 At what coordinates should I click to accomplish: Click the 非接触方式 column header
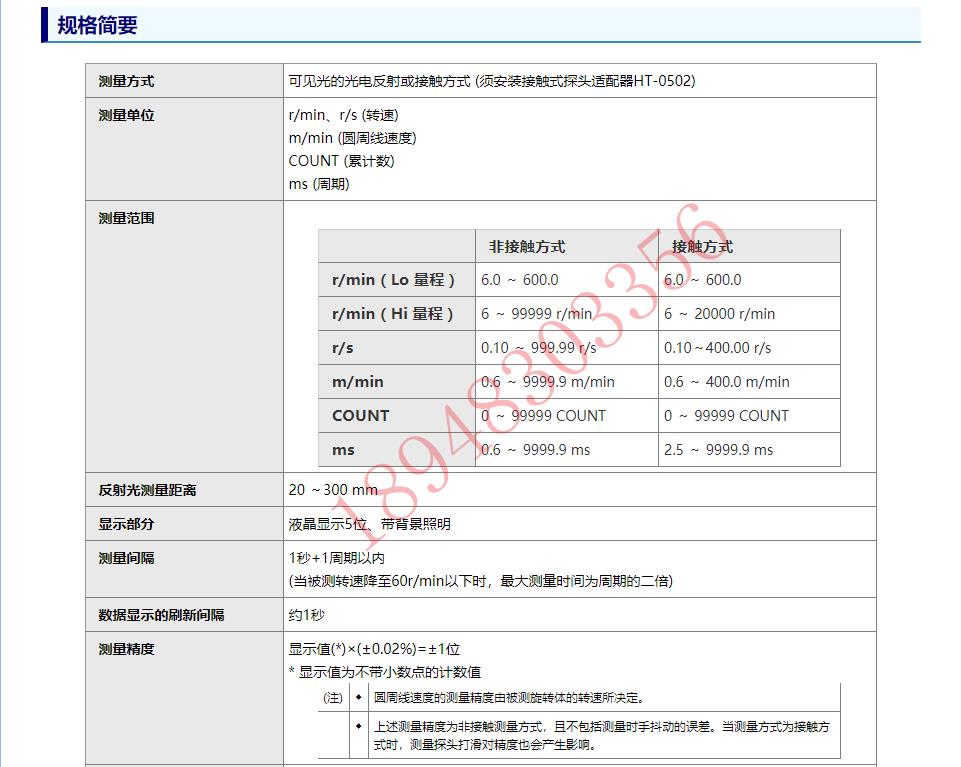(x=527, y=247)
